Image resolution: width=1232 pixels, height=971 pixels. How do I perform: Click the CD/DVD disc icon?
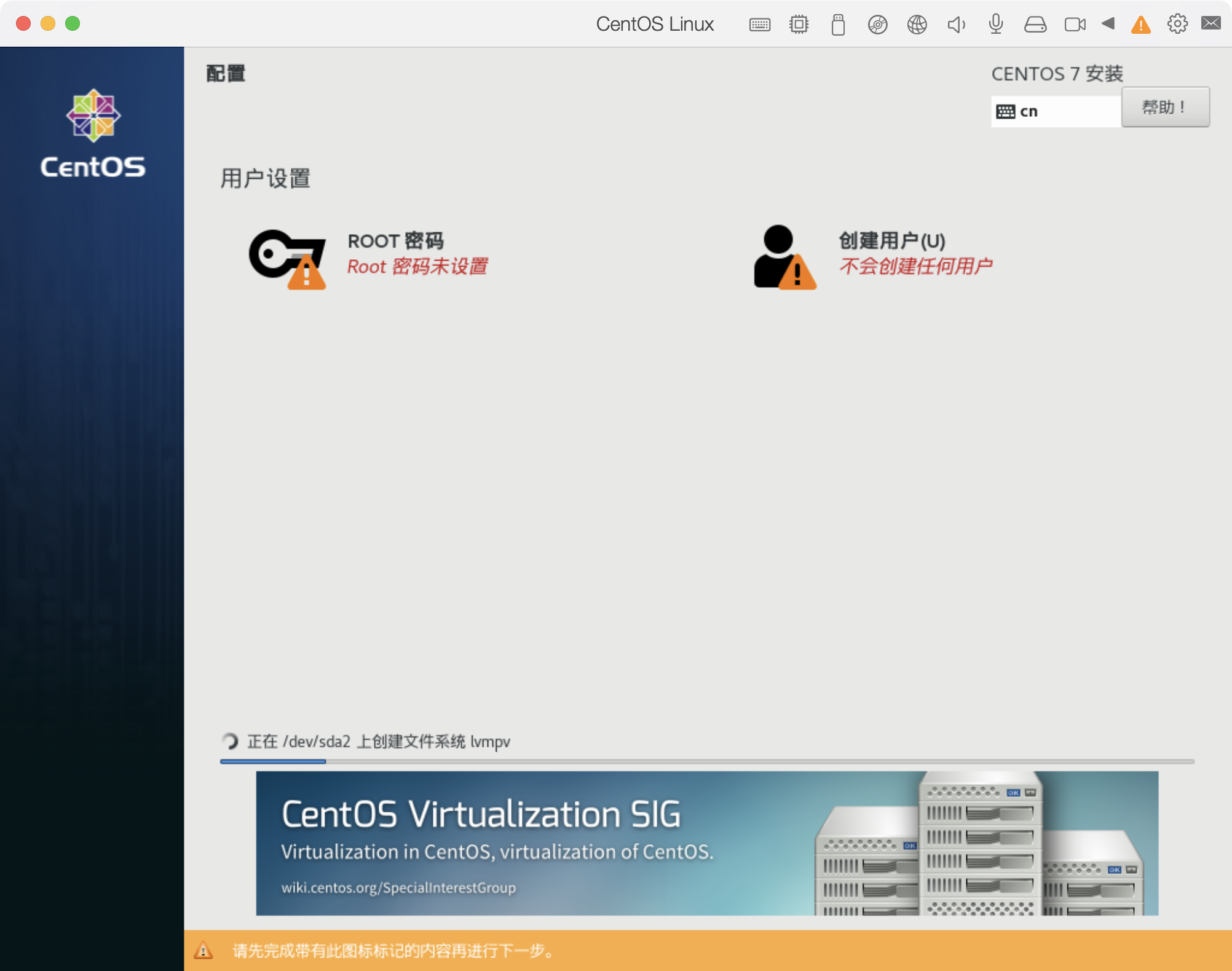[877, 24]
